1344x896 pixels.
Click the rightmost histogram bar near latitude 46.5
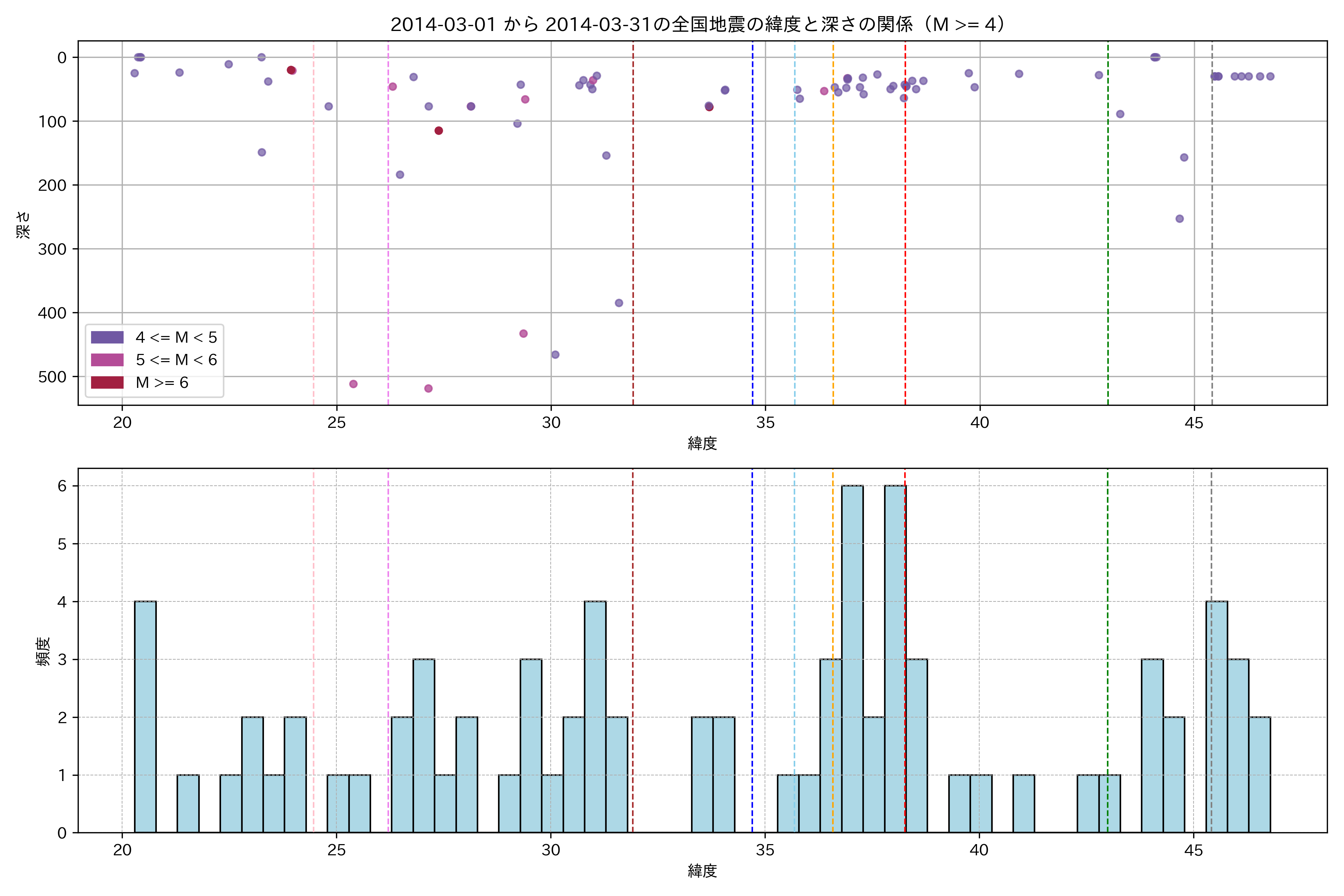1259,774
